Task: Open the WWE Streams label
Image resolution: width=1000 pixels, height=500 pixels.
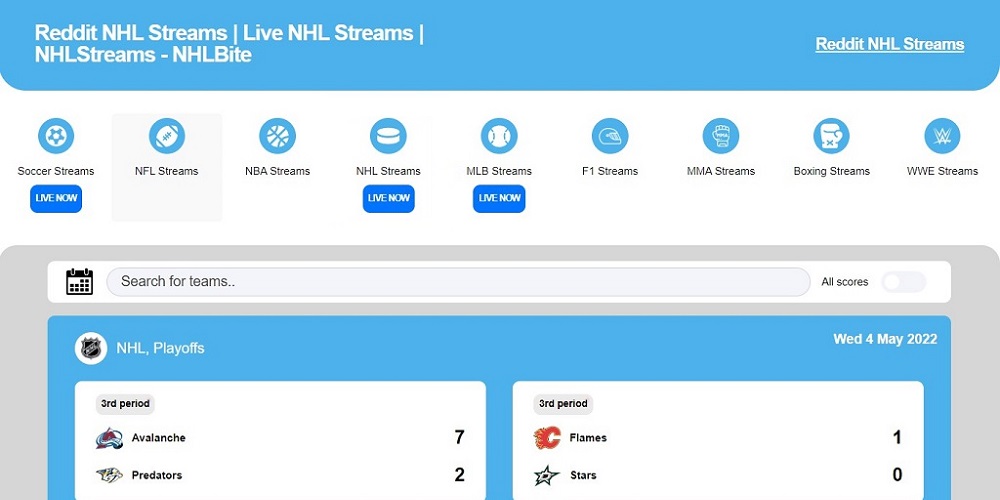Action: [x=943, y=171]
